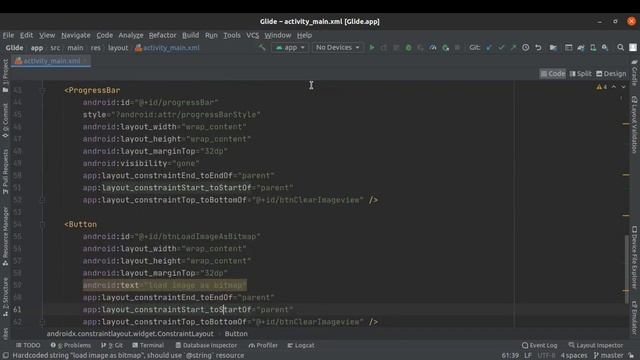Open the Problems tool window
This screenshot has height=360, width=640.
[71, 345]
